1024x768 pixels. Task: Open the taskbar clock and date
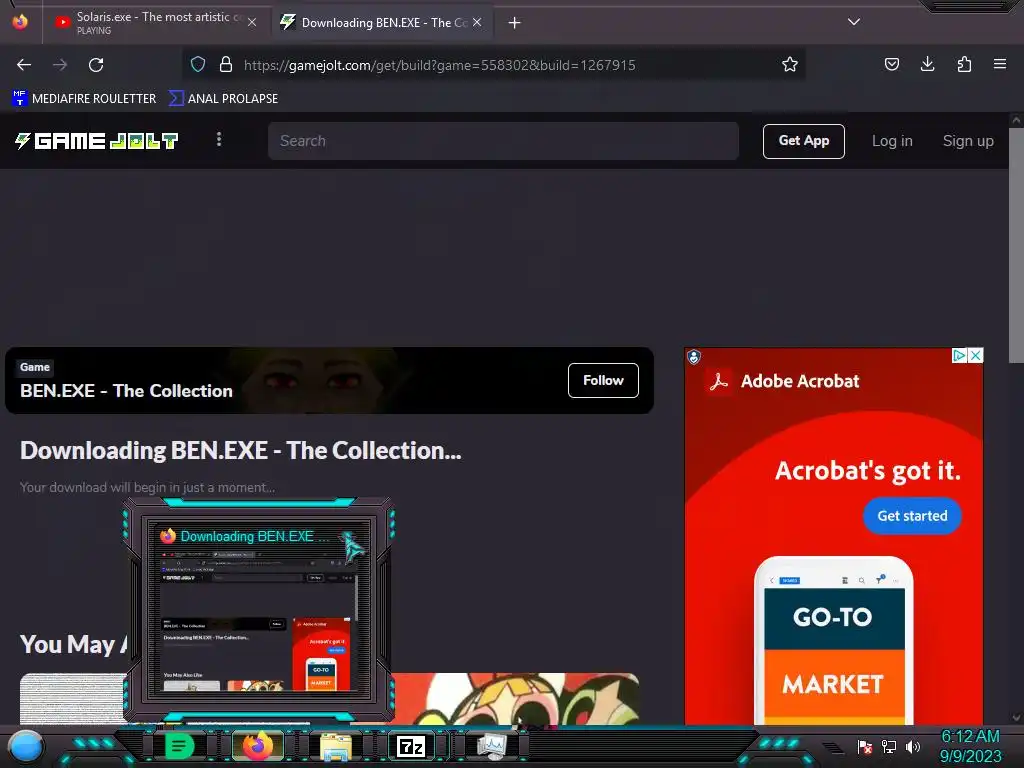point(970,746)
